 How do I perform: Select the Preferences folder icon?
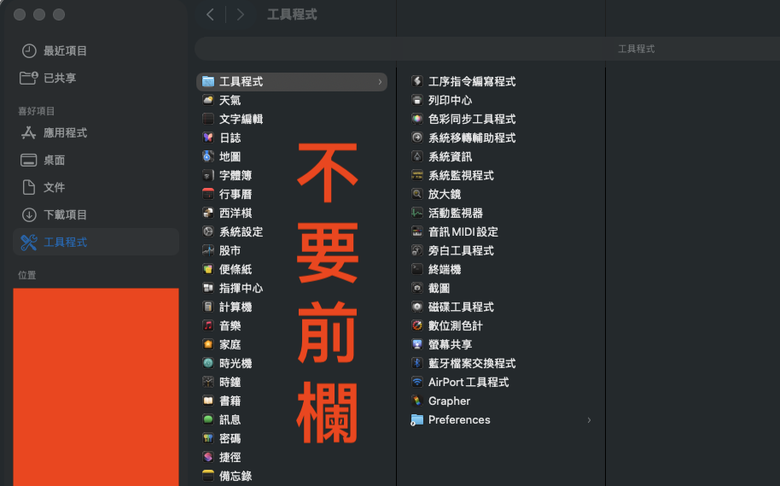417,420
